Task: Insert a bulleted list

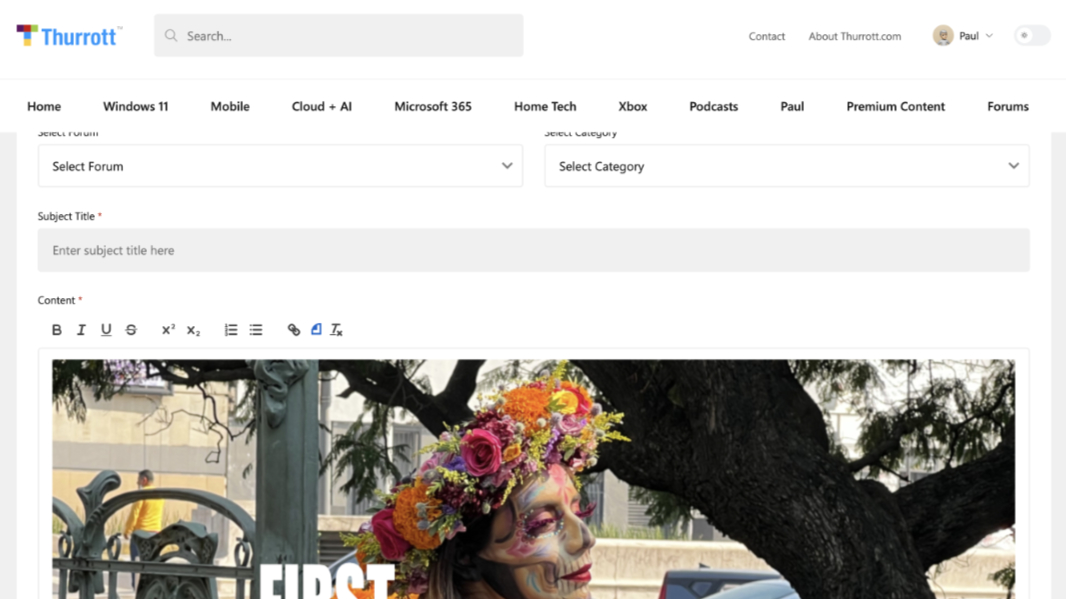Action: pos(256,330)
